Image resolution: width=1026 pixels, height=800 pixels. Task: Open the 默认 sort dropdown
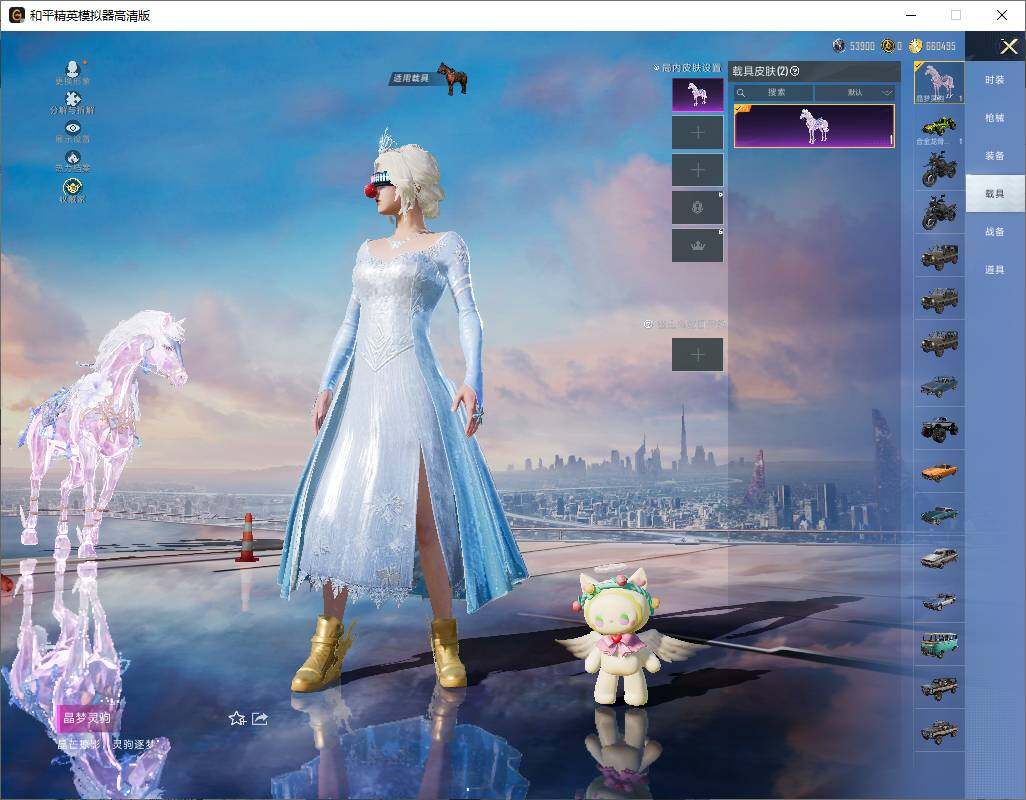click(855, 92)
